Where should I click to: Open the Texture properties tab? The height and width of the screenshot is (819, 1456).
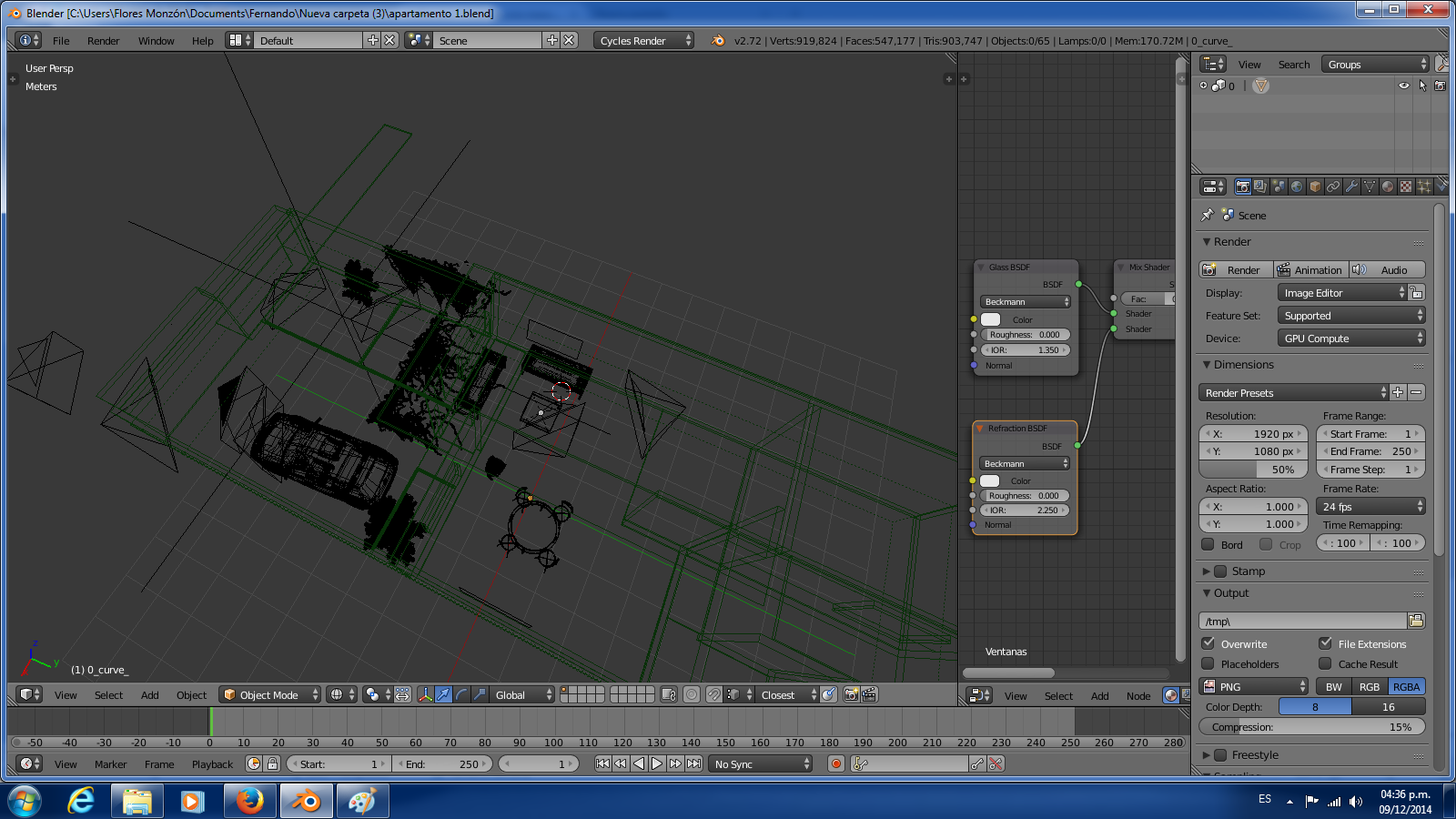[1406, 187]
